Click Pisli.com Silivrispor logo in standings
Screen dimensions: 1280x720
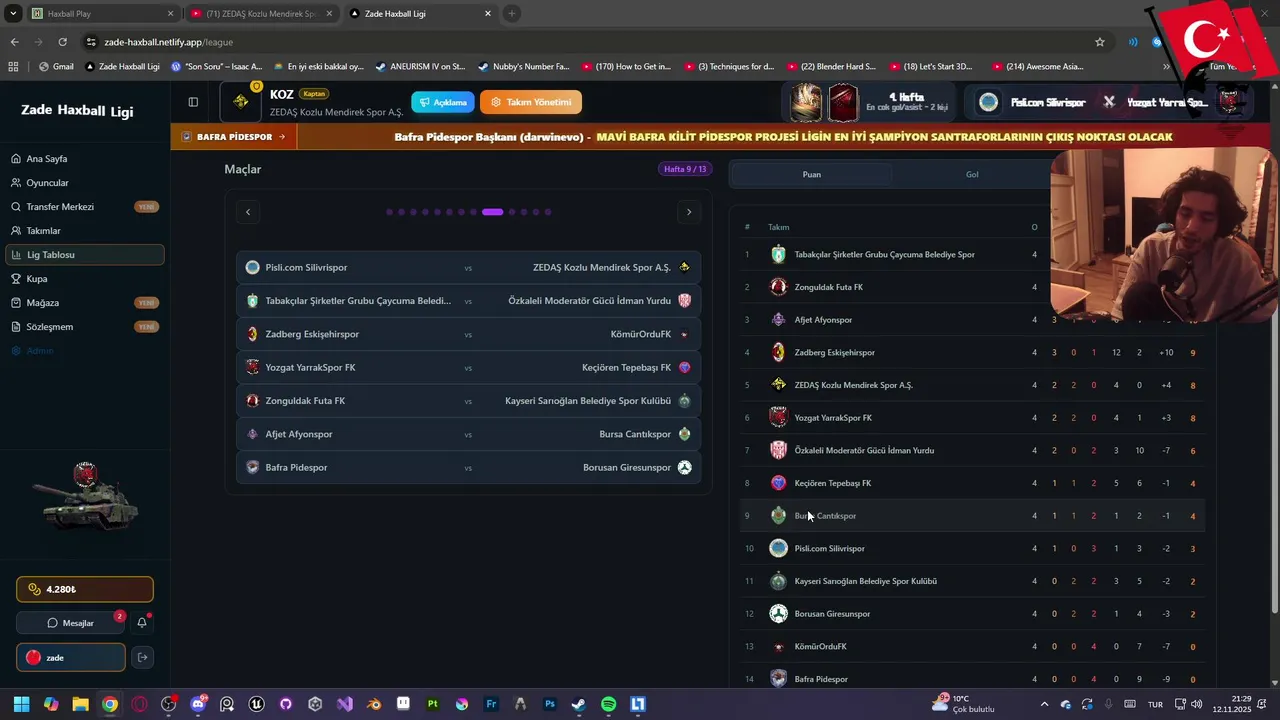pyautogui.click(x=778, y=548)
